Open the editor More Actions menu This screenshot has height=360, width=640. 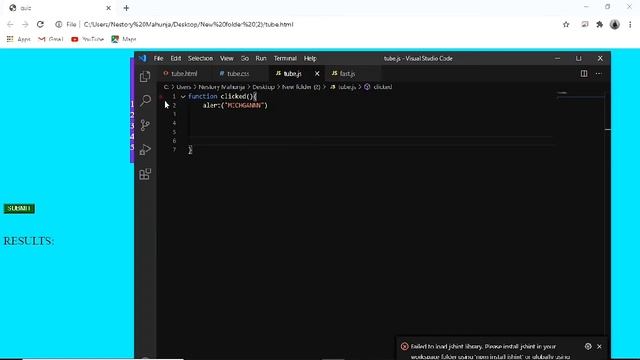[599, 73]
